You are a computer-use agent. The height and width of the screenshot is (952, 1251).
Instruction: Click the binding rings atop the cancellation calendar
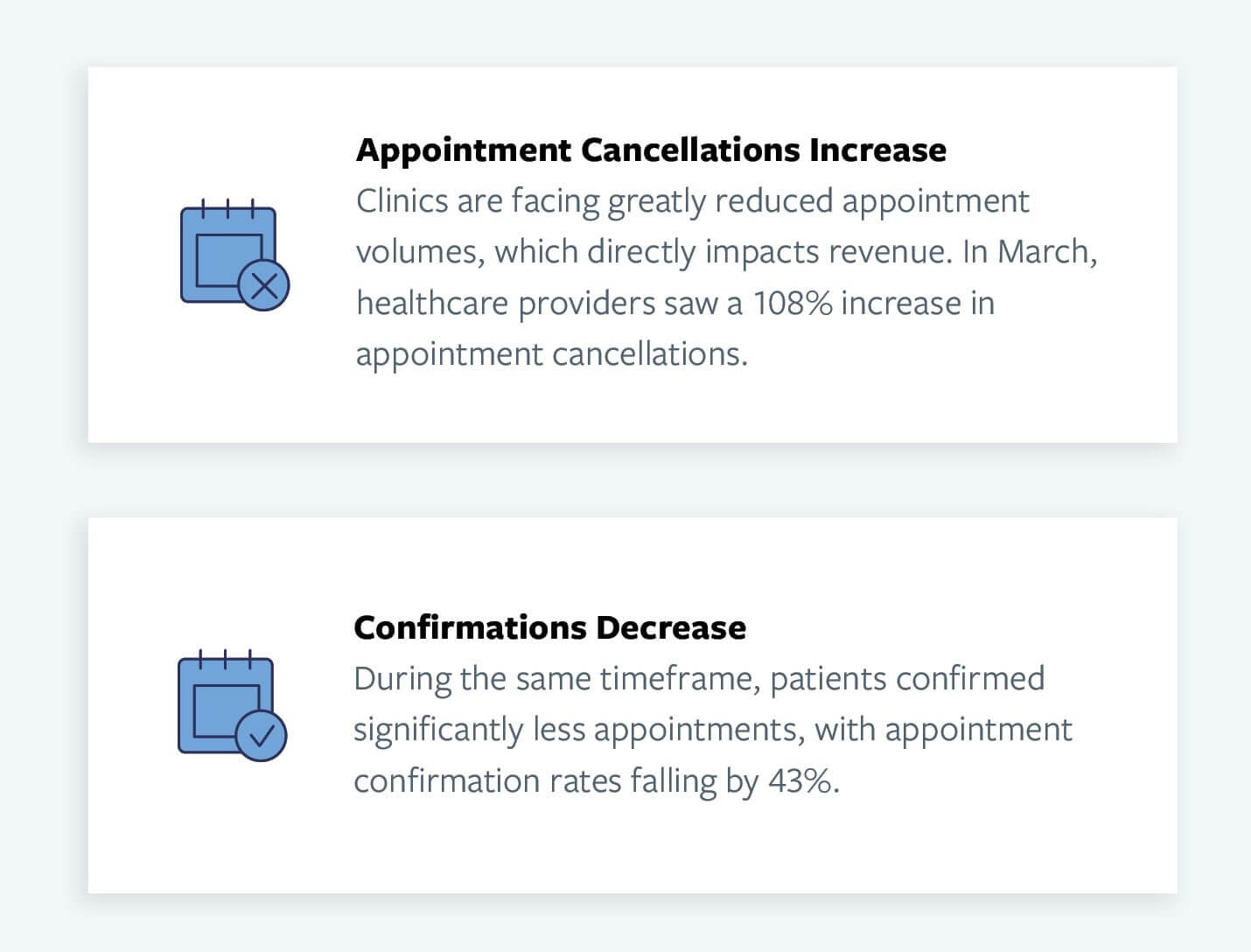click(227, 209)
